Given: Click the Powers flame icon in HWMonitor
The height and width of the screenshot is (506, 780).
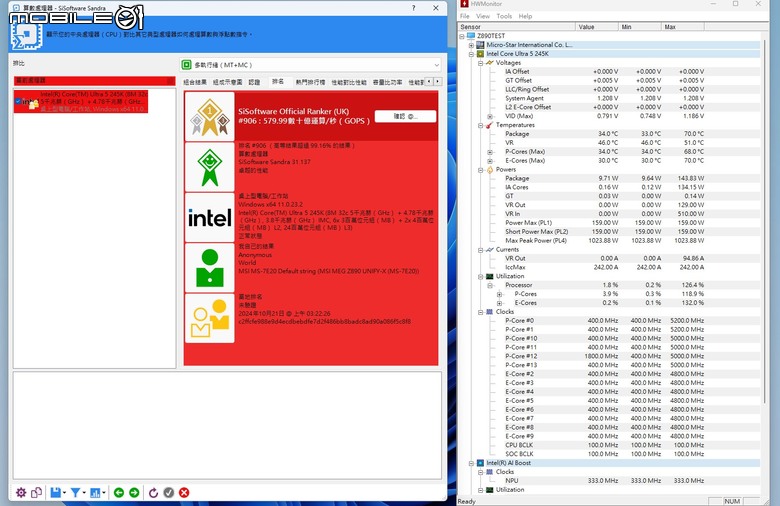Looking at the screenshot, I should 489,170.
